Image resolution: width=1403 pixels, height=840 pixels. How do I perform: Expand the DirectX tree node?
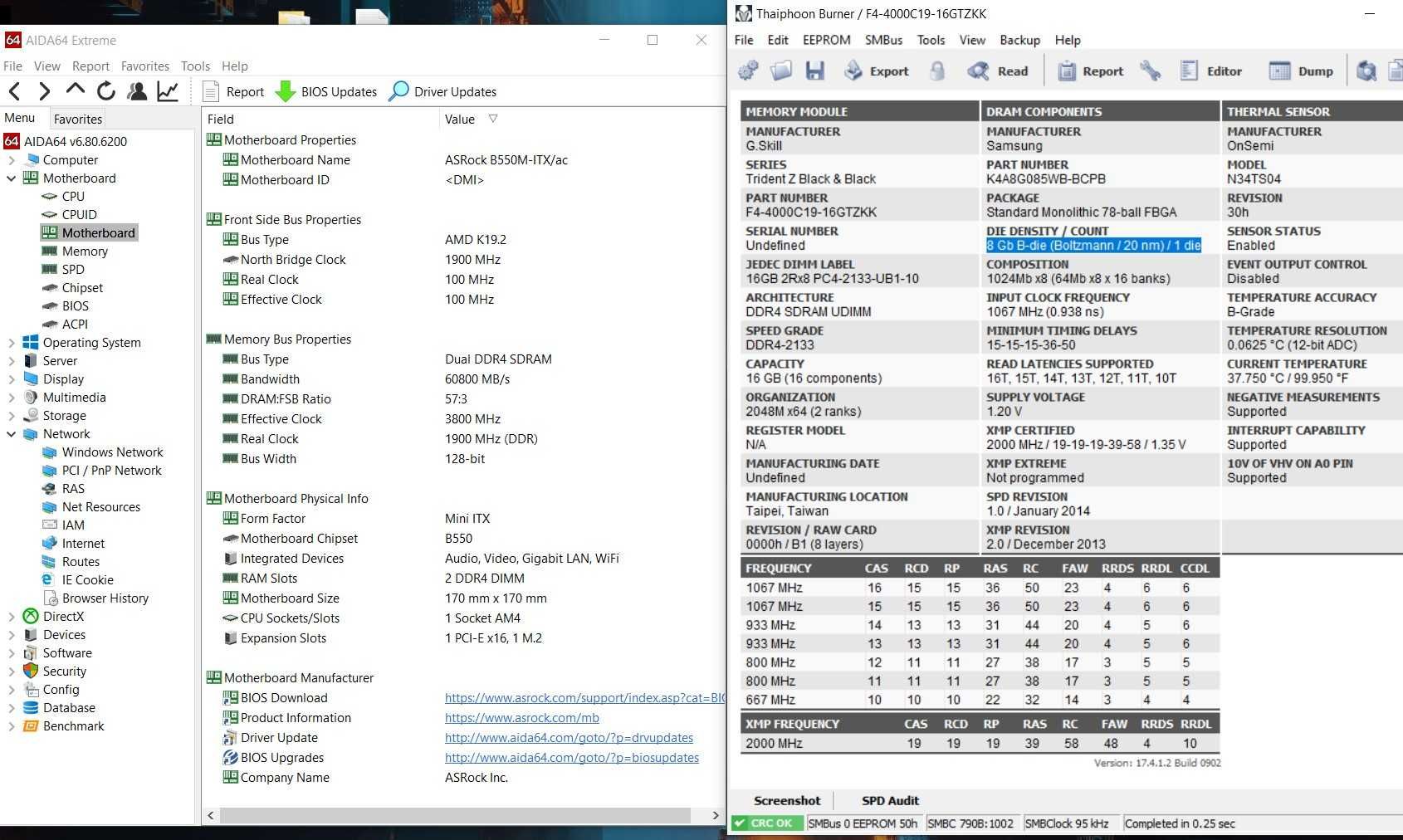12,616
